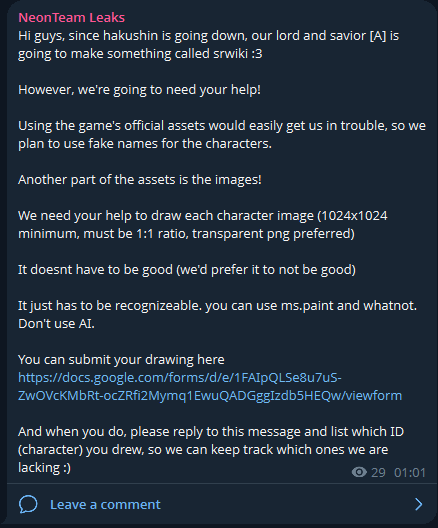The height and width of the screenshot is (528, 438).
Task: Click the text 'Don't use AI.'
Action: point(56,324)
